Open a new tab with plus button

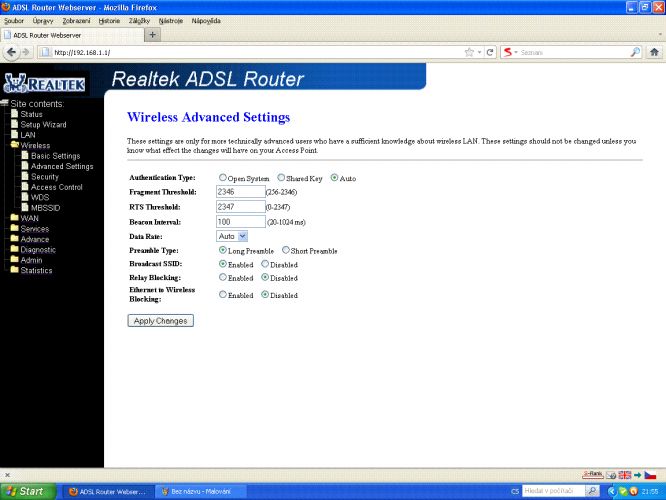pyautogui.click(x=152, y=34)
